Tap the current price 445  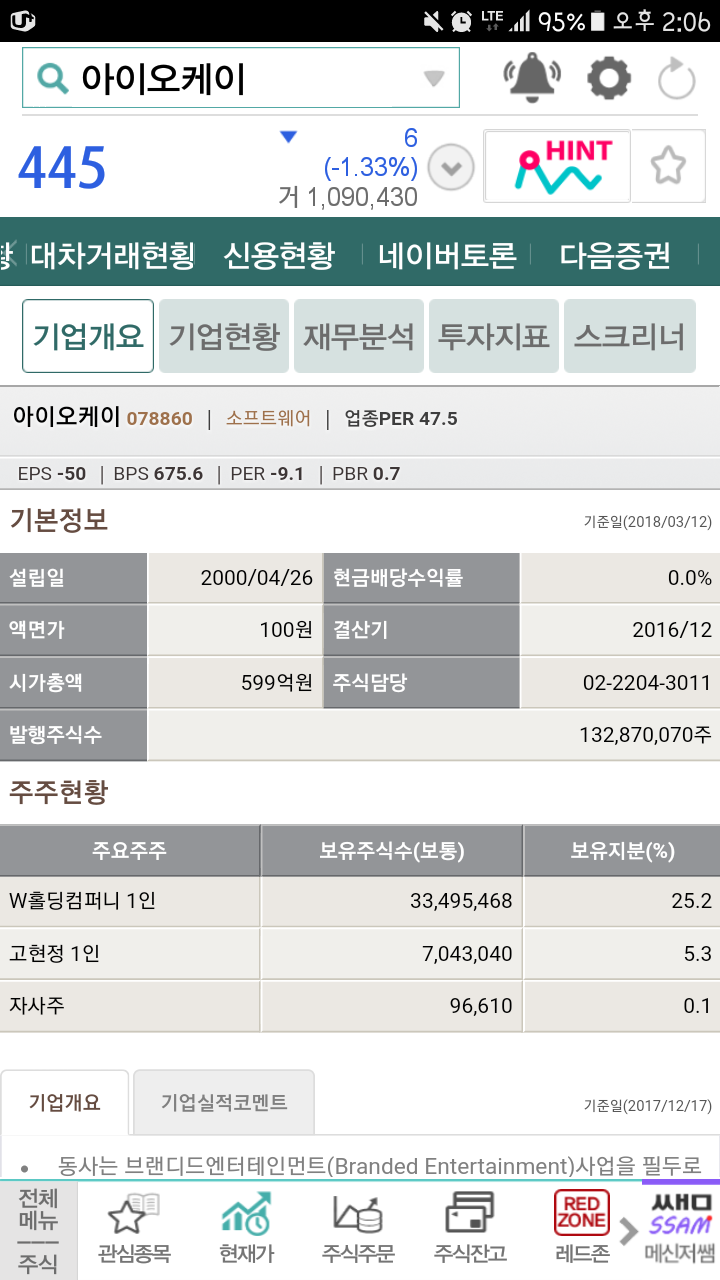click(x=62, y=167)
